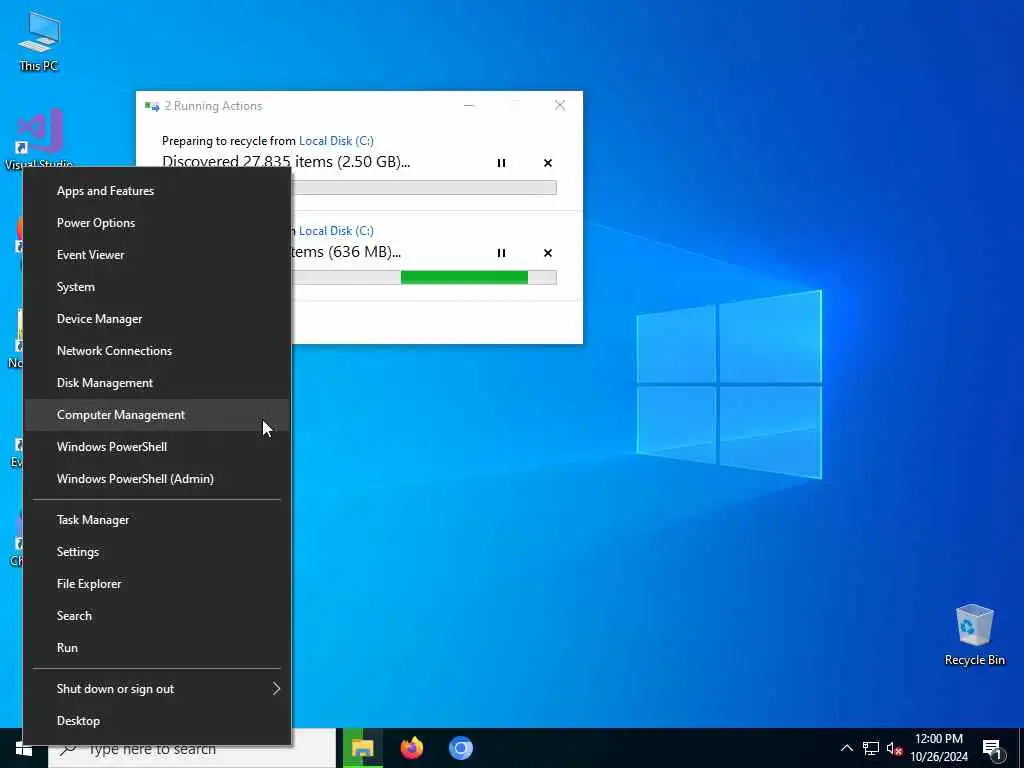
Task: Open the notification center icon
Action: (x=992, y=748)
